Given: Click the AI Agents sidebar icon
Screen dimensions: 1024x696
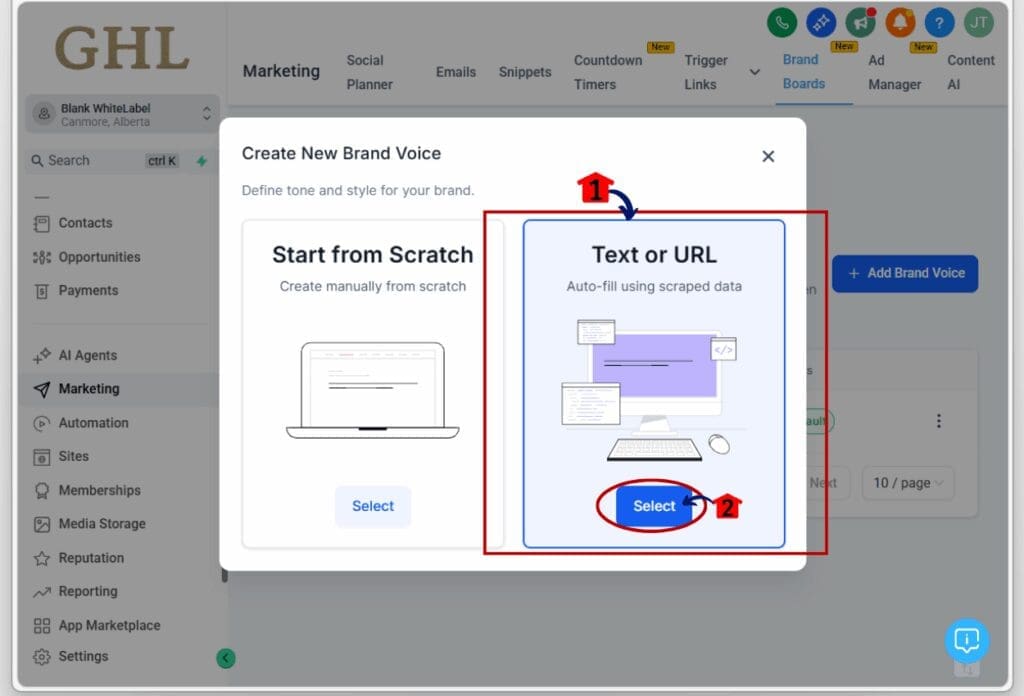Looking at the screenshot, I should pos(42,356).
